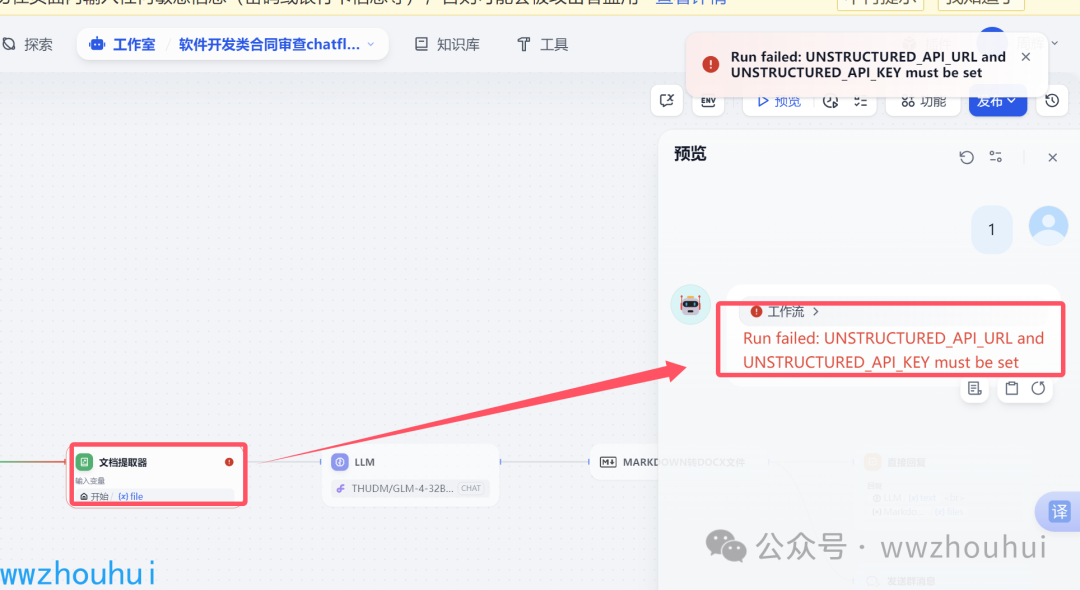Open the ENV environment variables button
Image resolution: width=1080 pixels, height=590 pixels.
click(708, 101)
